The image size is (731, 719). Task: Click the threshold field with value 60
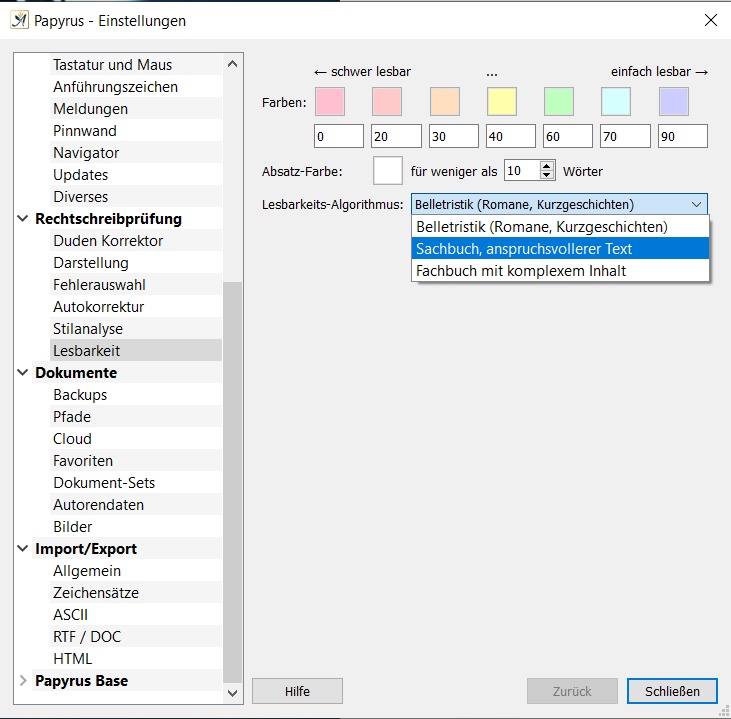point(568,136)
